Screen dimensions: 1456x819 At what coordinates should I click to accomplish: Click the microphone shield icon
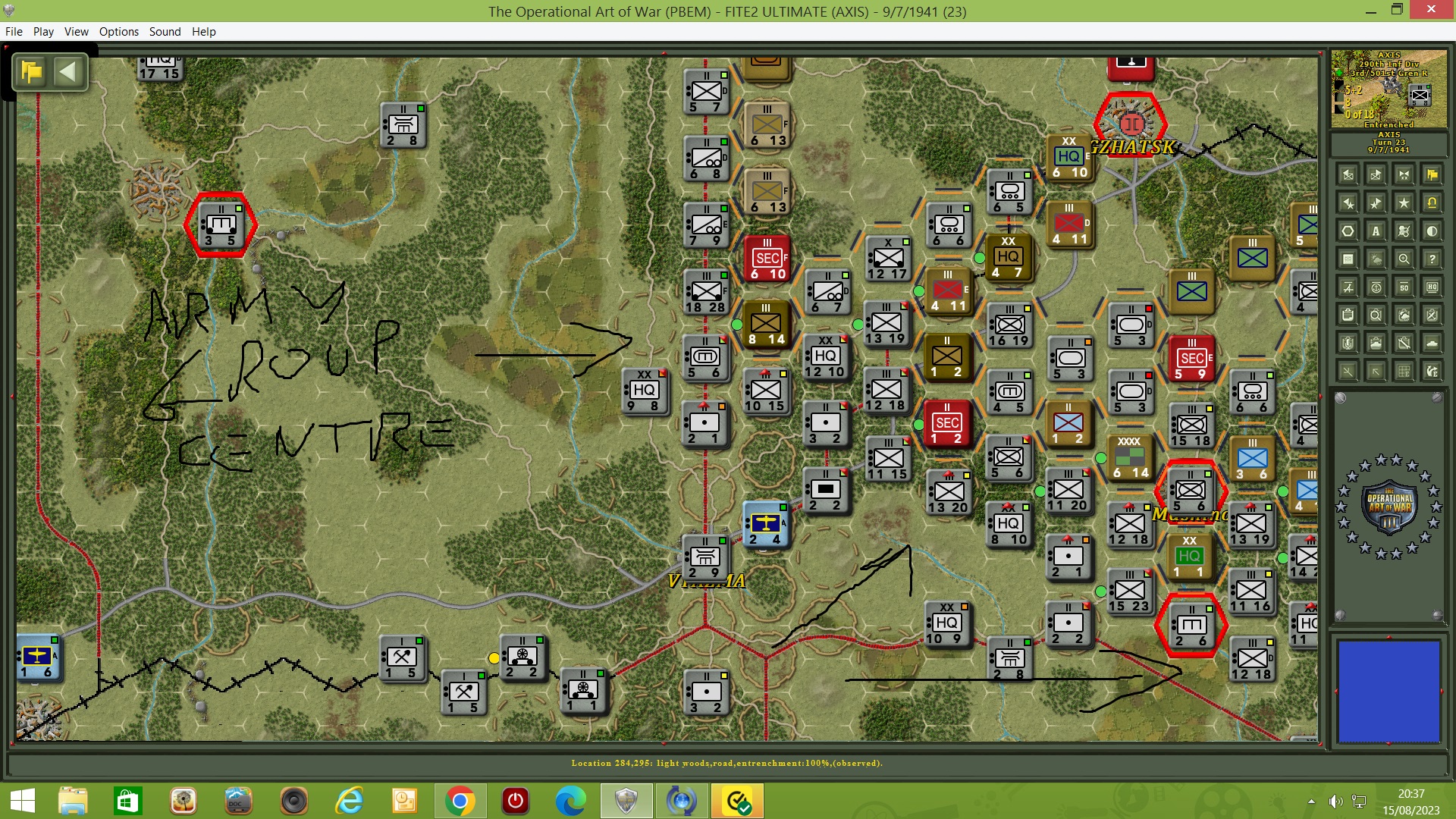(1348, 344)
